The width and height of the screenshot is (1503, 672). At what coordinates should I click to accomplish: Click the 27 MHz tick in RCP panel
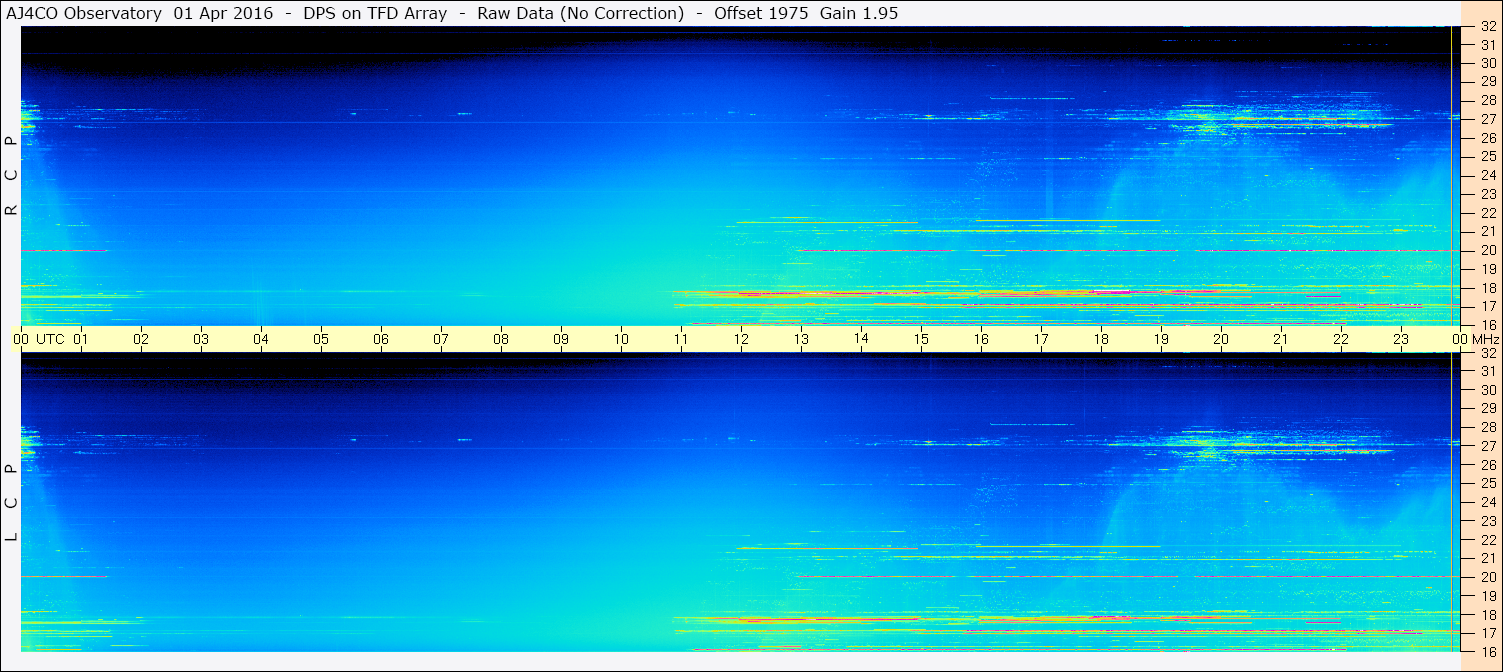pos(1488,119)
